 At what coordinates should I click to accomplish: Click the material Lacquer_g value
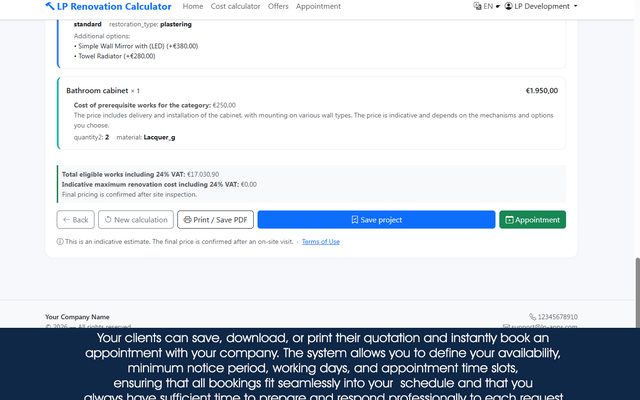(159, 137)
